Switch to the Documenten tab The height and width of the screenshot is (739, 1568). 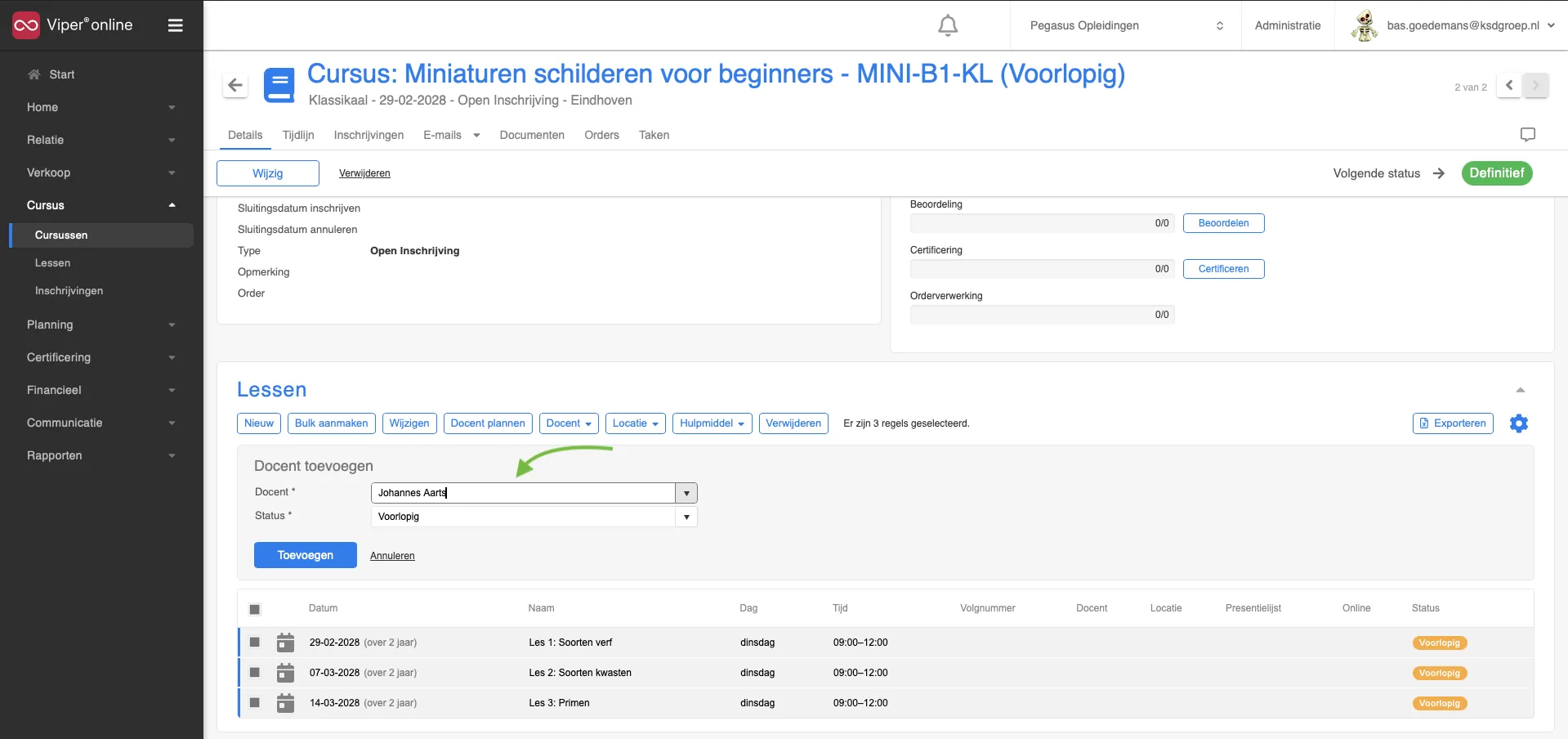pyautogui.click(x=532, y=135)
